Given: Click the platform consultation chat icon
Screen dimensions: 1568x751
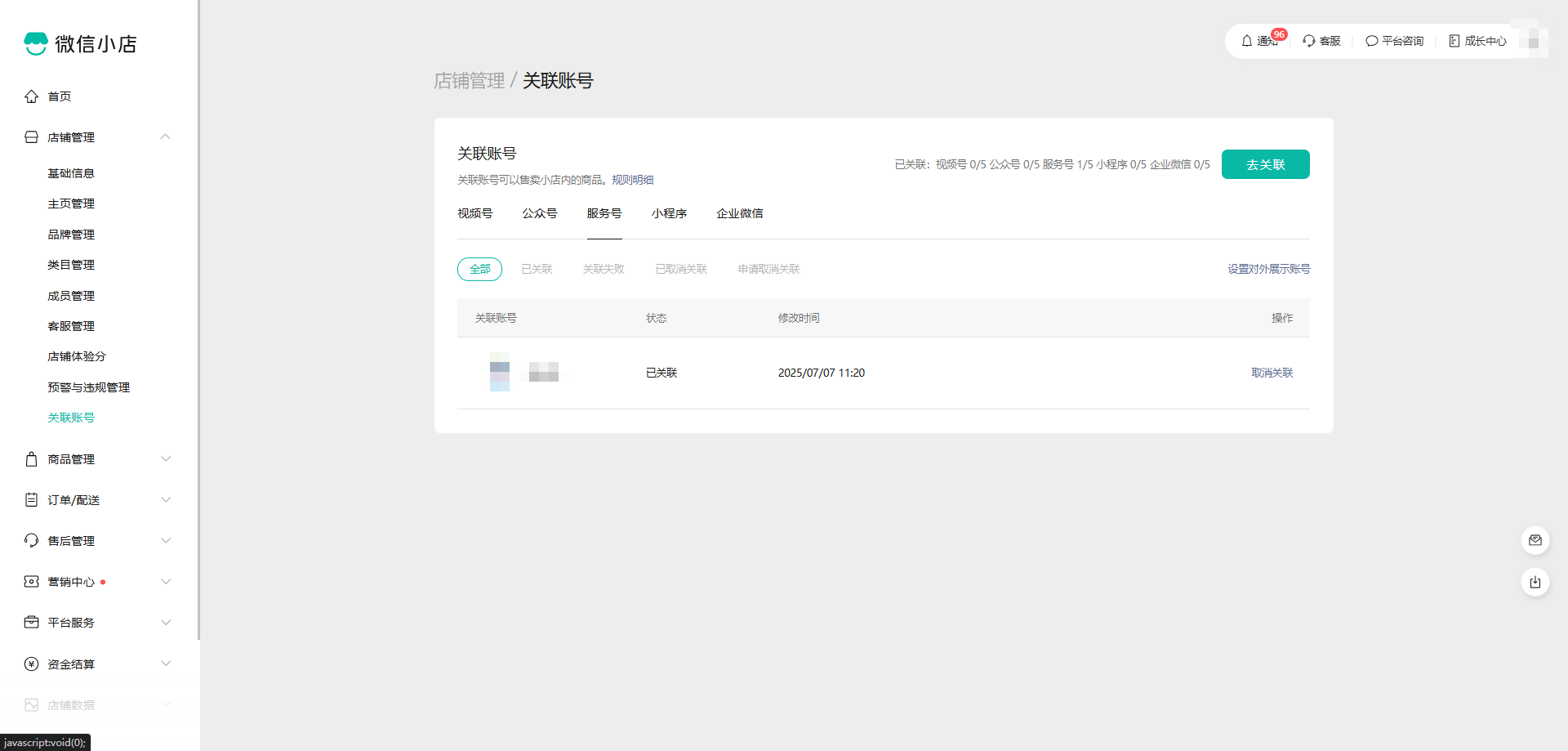Looking at the screenshot, I should tap(1372, 41).
